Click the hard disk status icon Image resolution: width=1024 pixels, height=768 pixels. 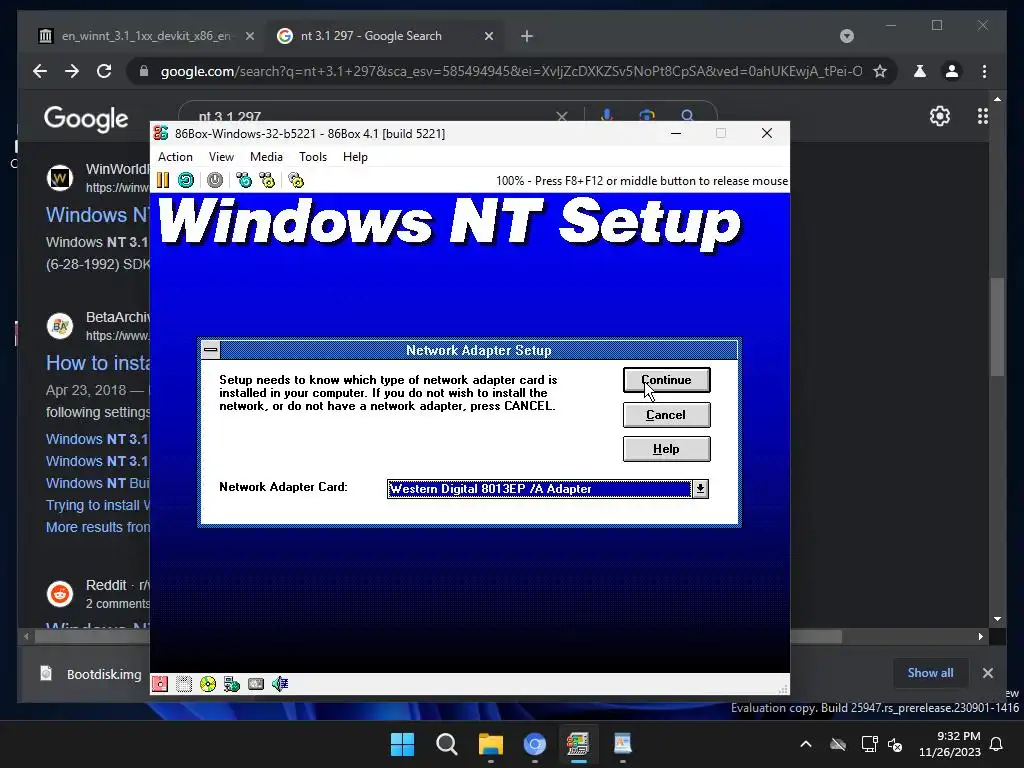coord(256,684)
